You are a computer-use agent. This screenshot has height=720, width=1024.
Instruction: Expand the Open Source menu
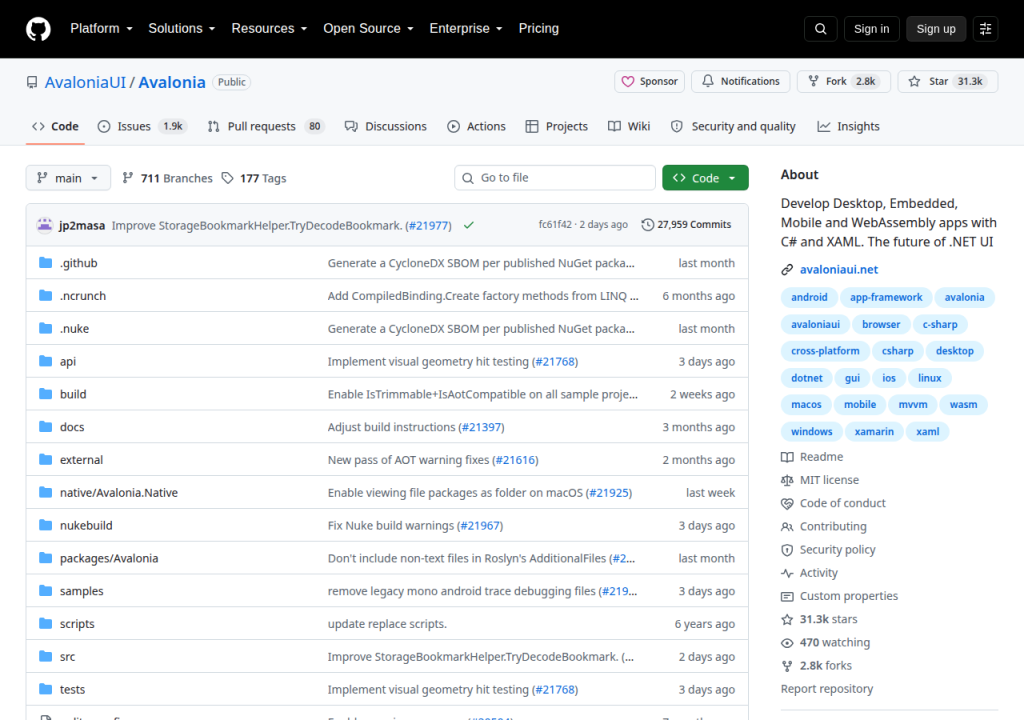tap(368, 29)
